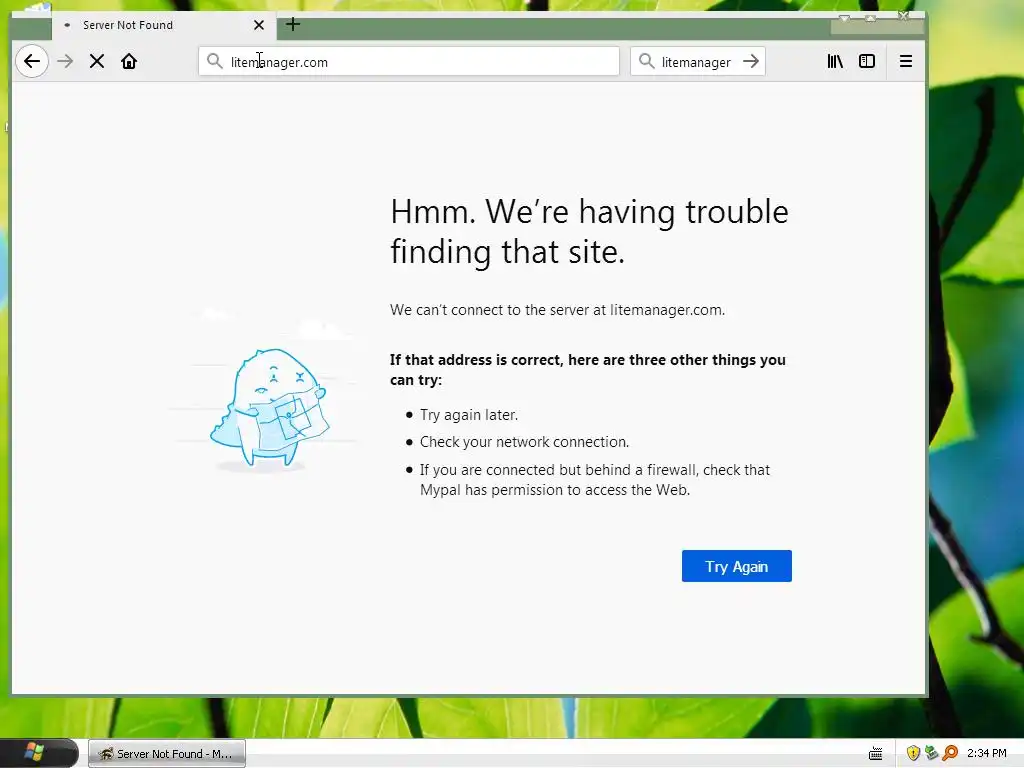Click the 2:34 PM clock

[x=987, y=753]
